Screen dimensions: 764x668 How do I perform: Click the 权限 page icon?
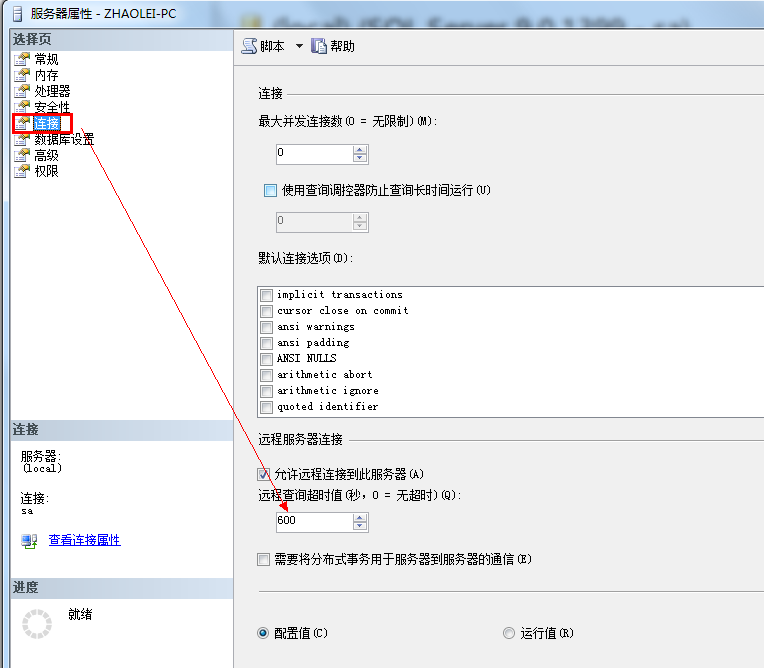click(x=22, y=171)
